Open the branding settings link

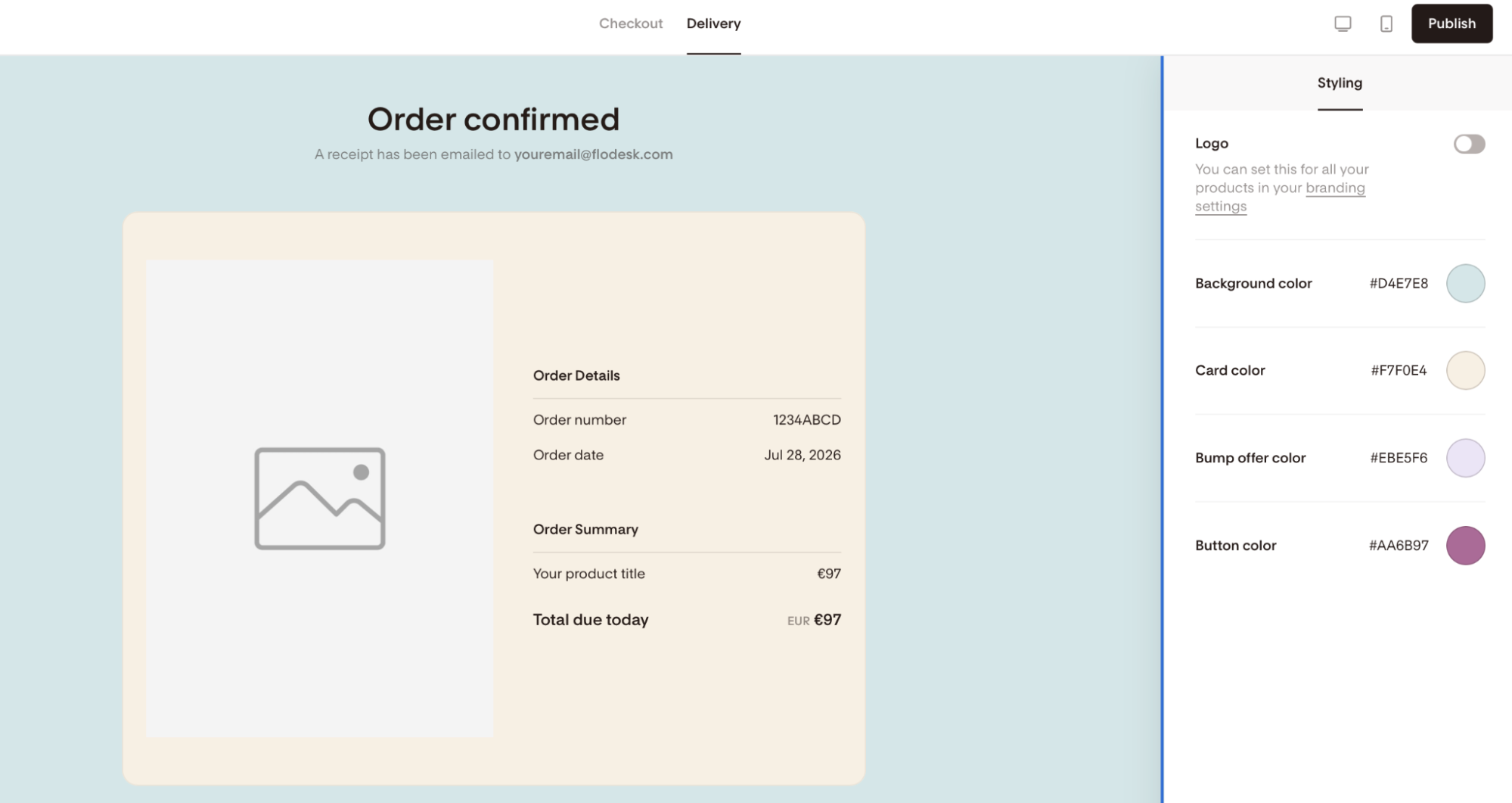click(1280, 197)
